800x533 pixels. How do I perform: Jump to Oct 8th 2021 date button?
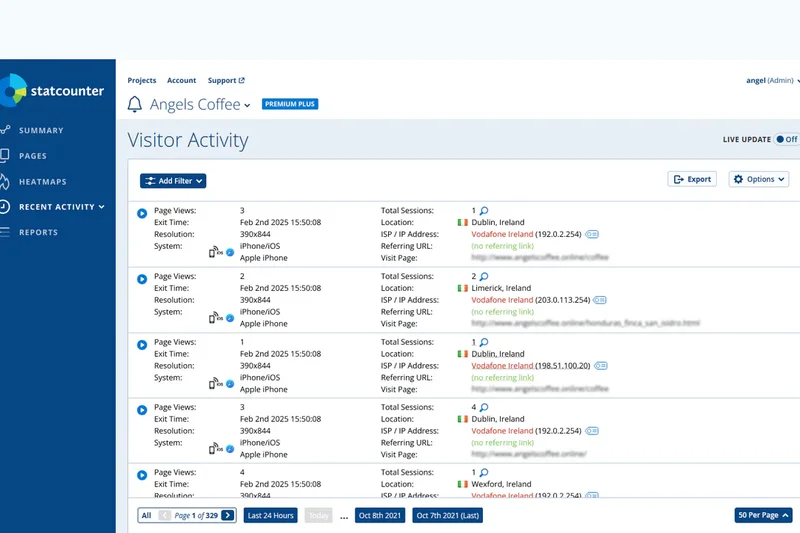(x=381, y=515)
